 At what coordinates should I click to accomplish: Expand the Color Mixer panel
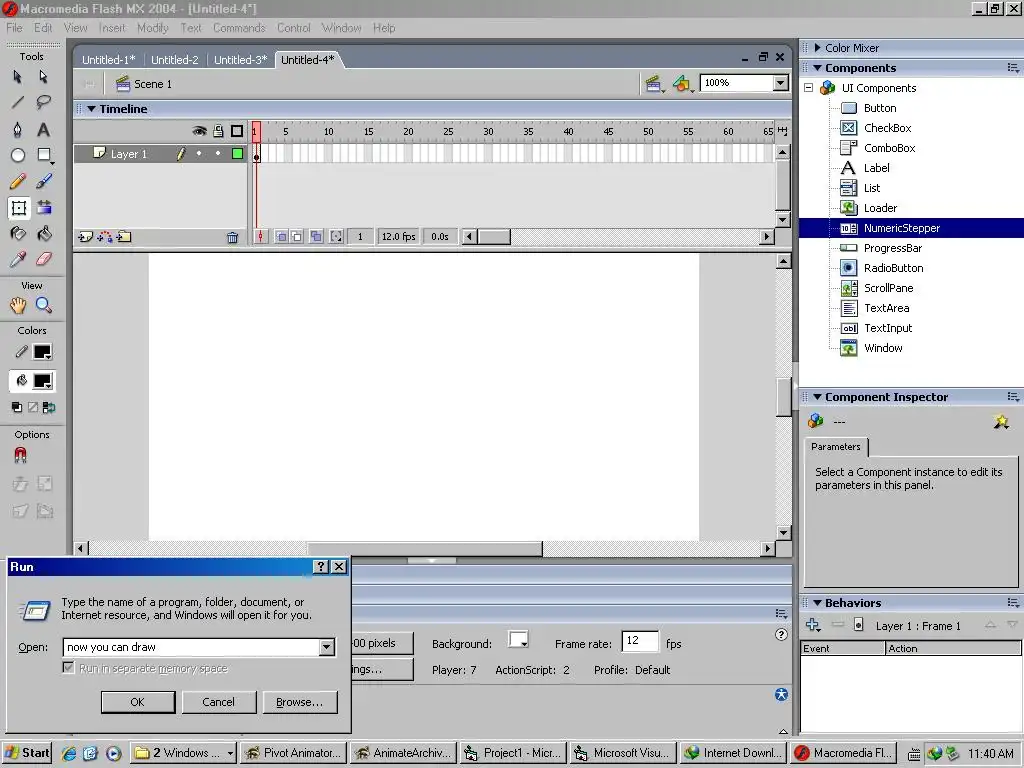817,48
